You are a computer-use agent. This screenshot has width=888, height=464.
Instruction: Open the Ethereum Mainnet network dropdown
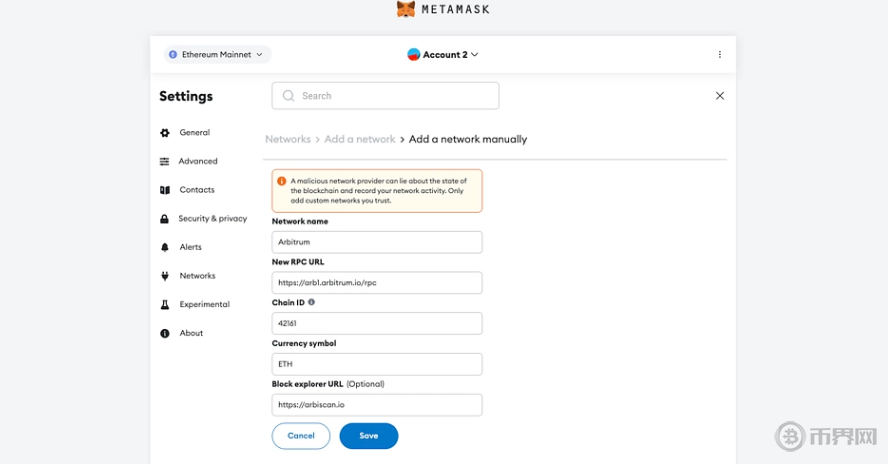(216, 55)
